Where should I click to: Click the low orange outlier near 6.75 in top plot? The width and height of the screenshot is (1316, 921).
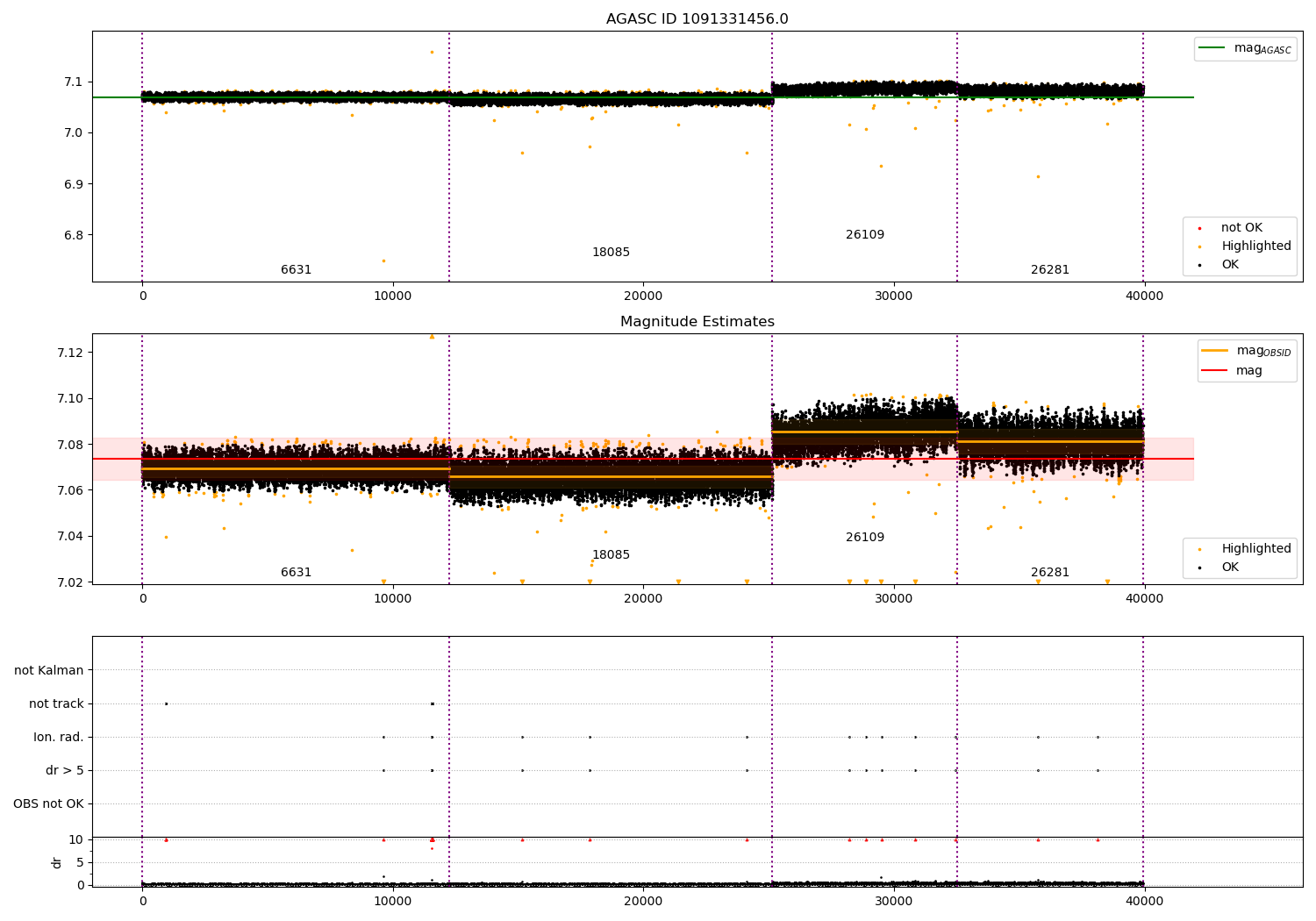[383, 261]
